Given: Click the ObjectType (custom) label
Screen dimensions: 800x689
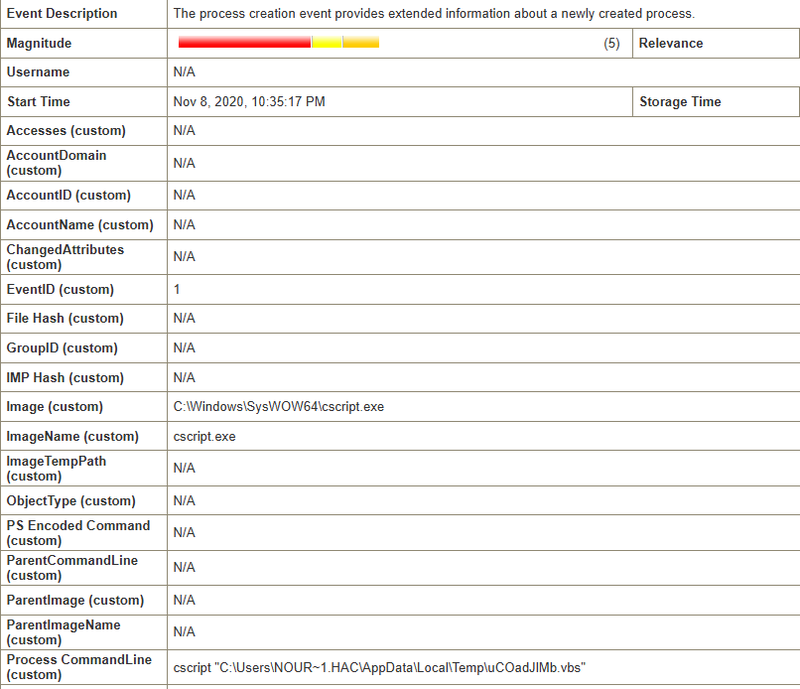Looking at the screenshot, I should click(x=71, y=501).
